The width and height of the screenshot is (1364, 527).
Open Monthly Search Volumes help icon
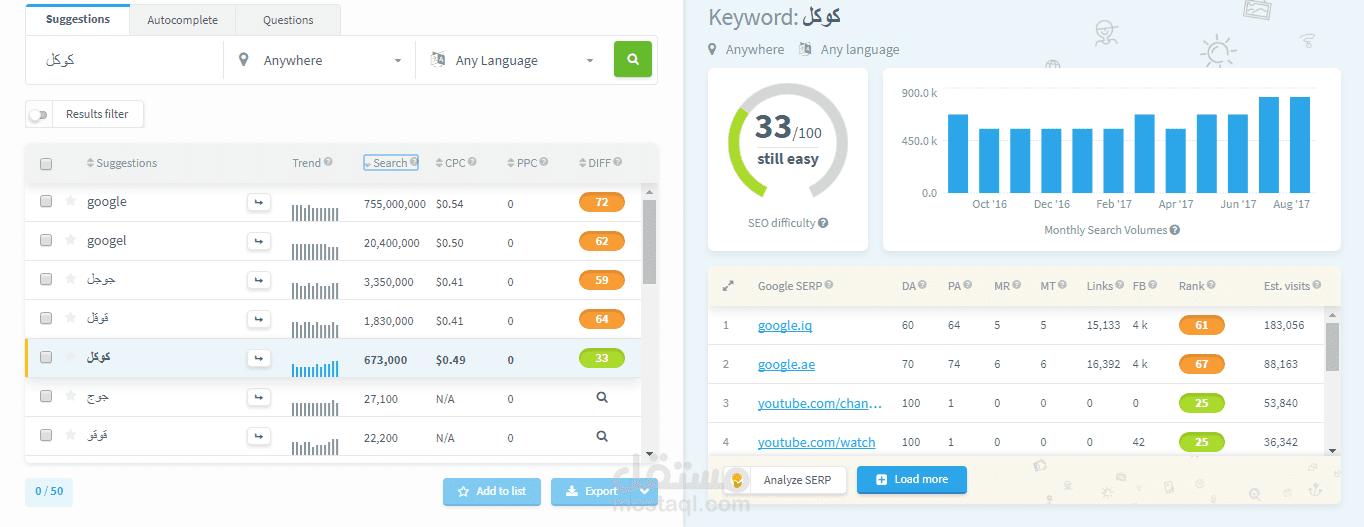pos(1175,230)
